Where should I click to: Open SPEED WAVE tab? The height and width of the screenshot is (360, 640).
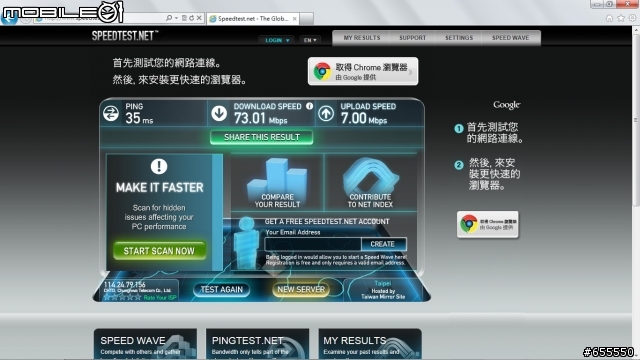511,38
